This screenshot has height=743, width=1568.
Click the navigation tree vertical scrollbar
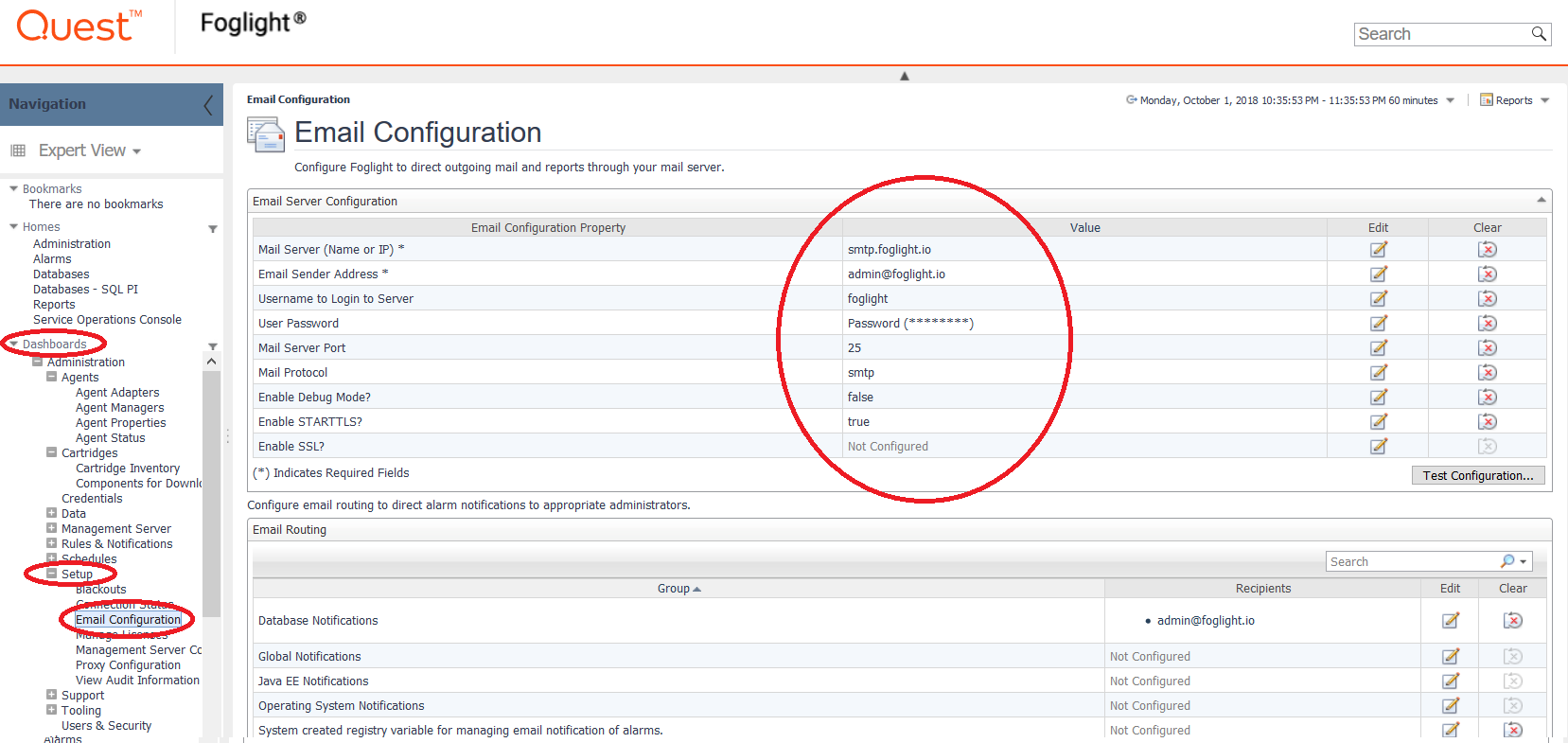click(x=211, y=492)
